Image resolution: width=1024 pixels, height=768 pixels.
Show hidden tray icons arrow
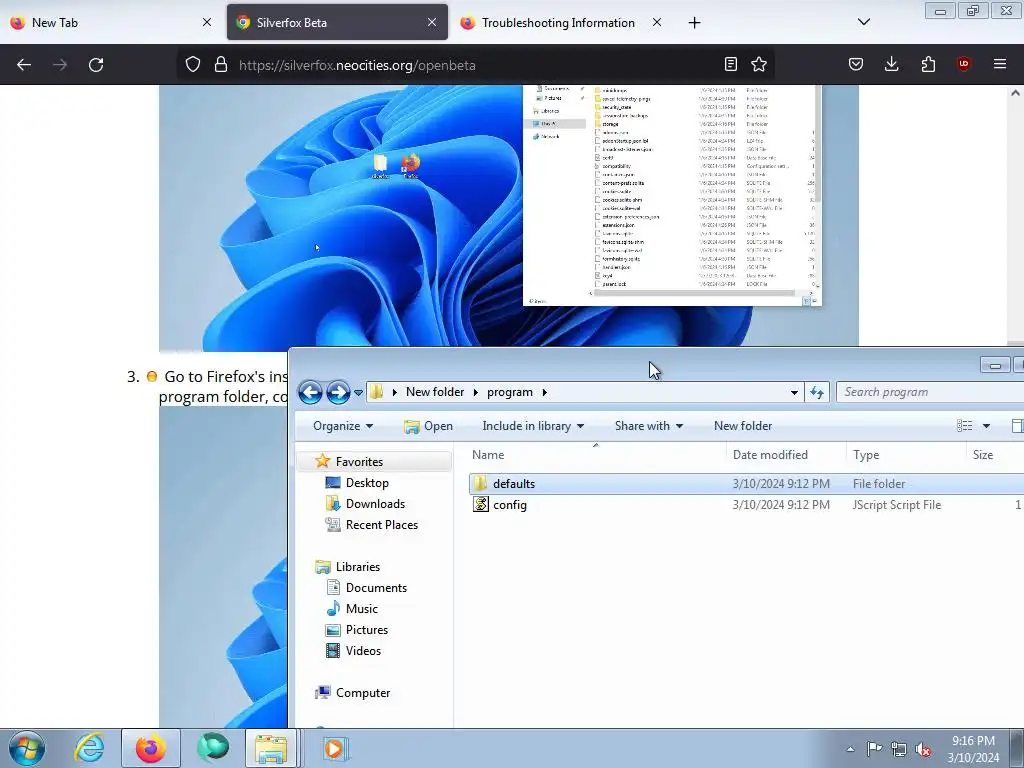[x=850, y=749]
